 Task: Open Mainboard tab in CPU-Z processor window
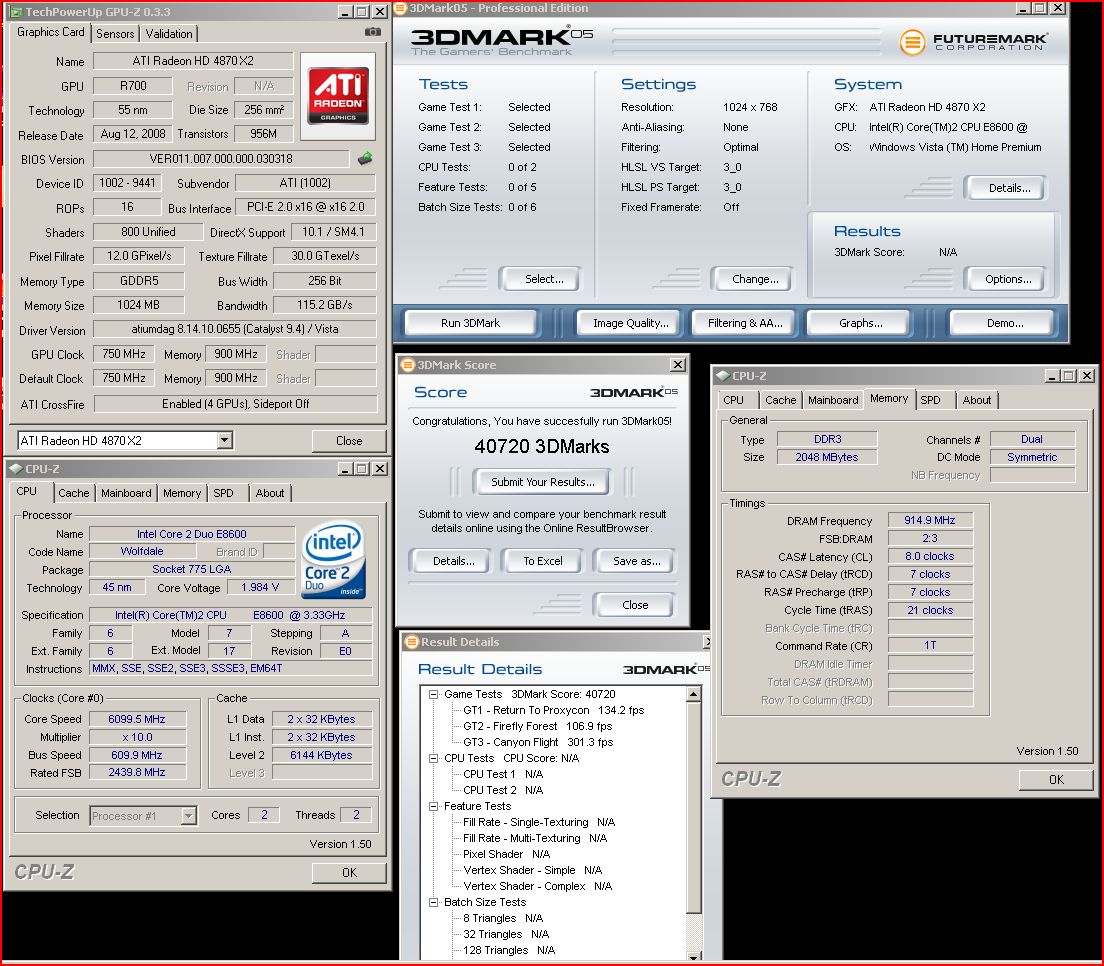click(x=126, y=493)
